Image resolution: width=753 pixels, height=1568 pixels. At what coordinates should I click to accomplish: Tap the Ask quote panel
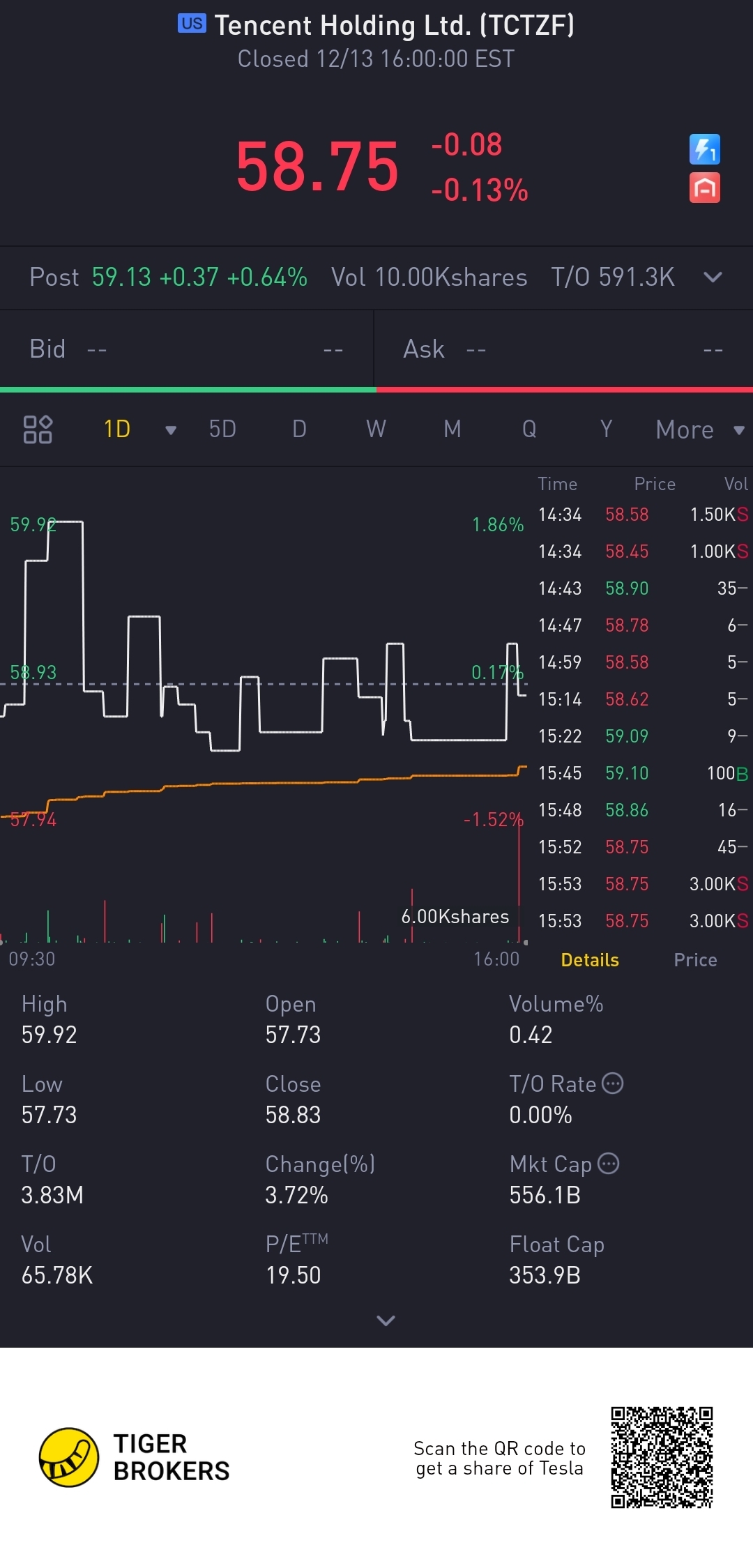pos(564,349)
